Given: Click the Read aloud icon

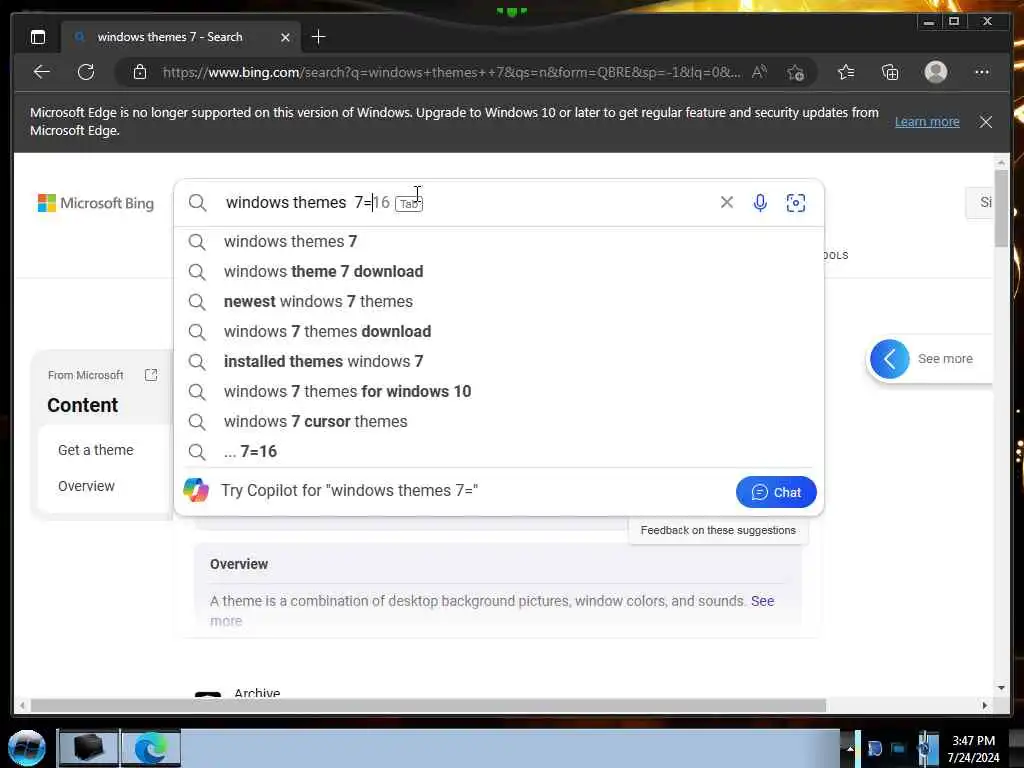Looking at the screenshot, I should 759,72.
